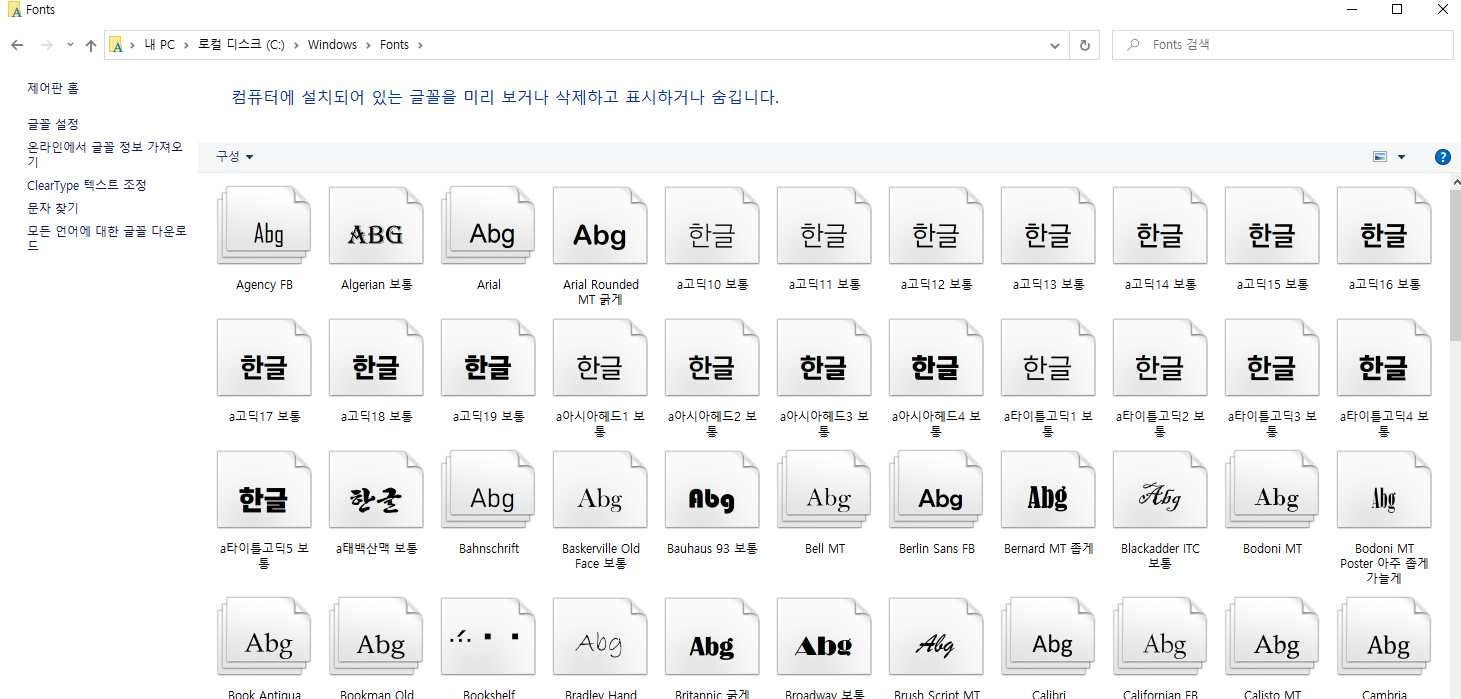Select the Bell MT font icon
Image resolution: width=1461 pixels, height=699 pixels.
[824, 490]
